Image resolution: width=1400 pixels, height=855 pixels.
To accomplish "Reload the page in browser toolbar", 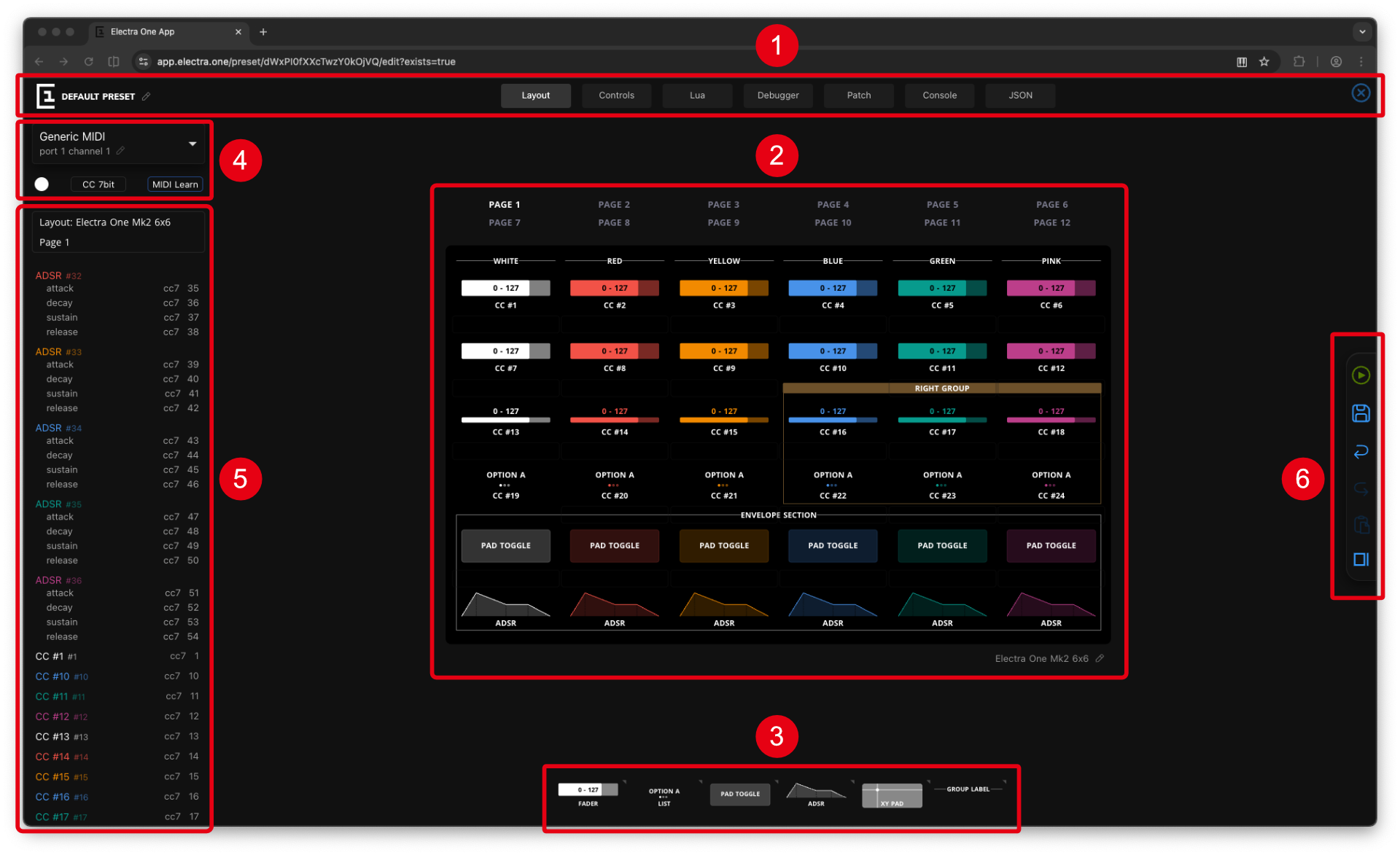I will tap(88, 62).
